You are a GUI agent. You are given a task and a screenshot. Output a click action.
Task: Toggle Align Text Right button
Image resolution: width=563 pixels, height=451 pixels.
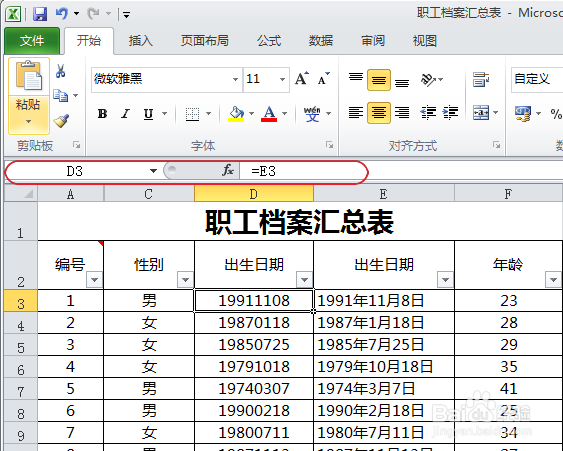pyautogui.click(x=402, y=113)
